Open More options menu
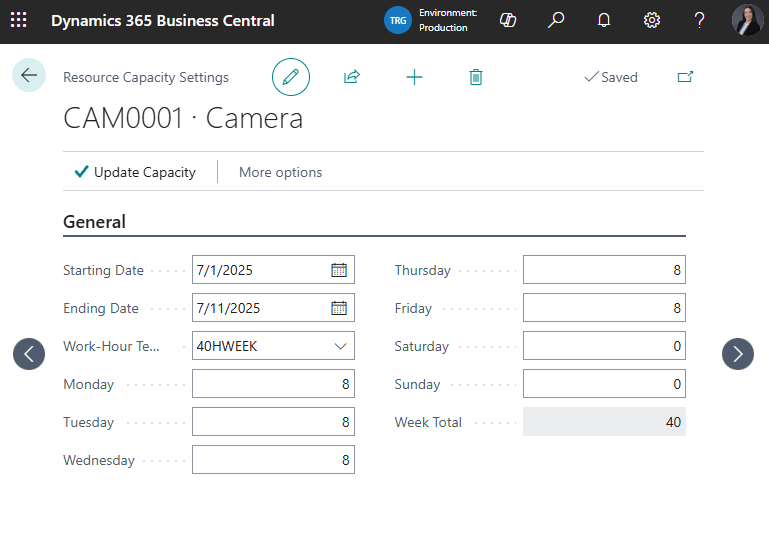769x558 pixels. [x=280, y=172]
